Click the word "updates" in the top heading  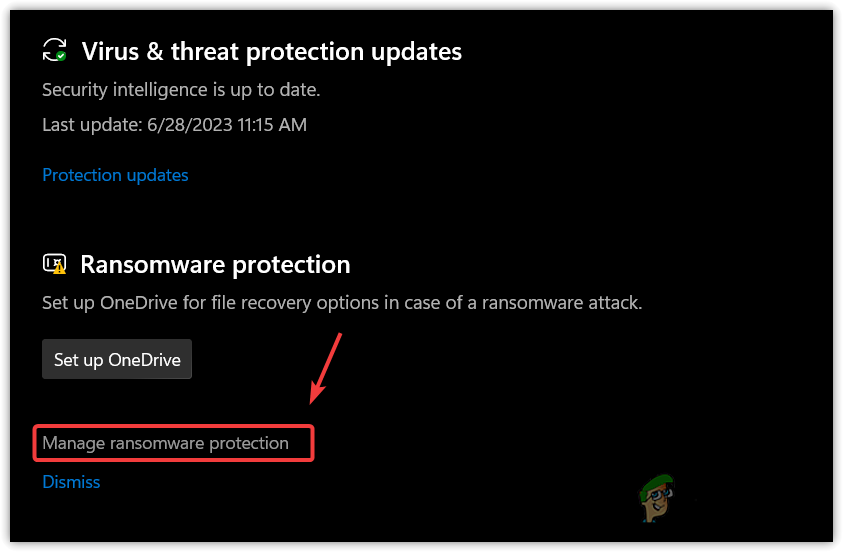(x=419, y=50)
